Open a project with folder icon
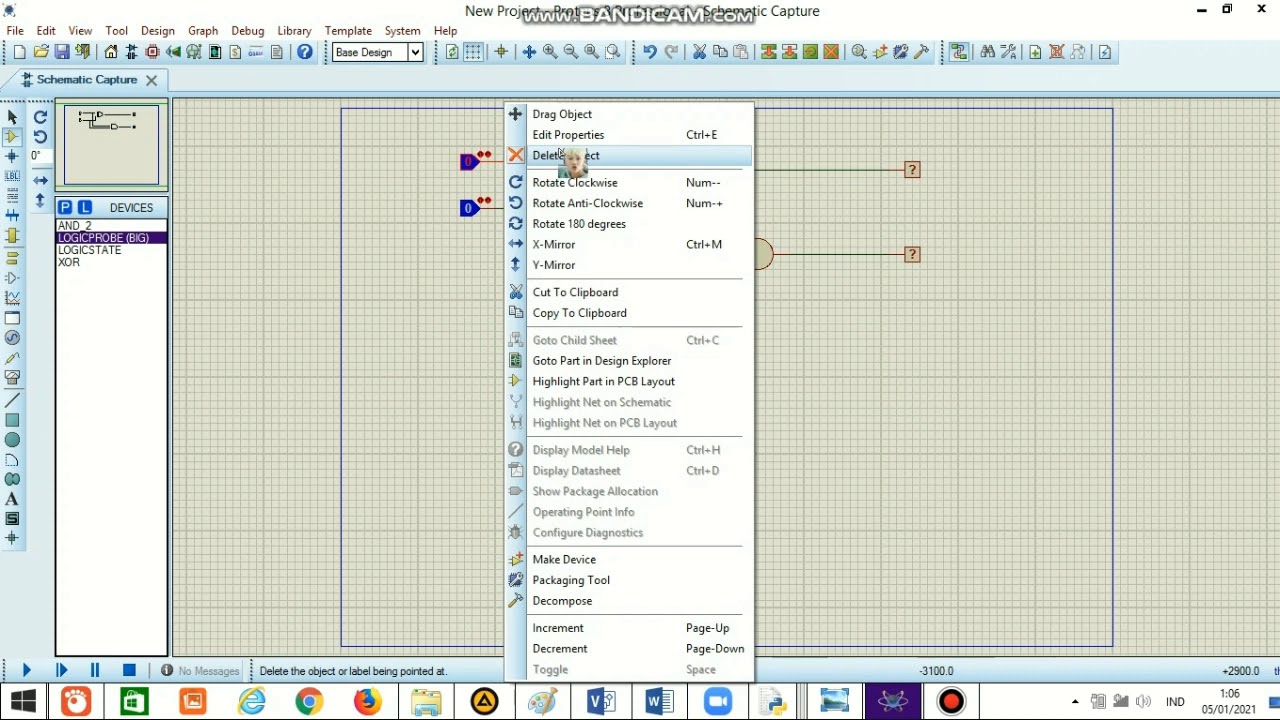The height and width of the screenshot is (720, 1280). click(41, 52)
